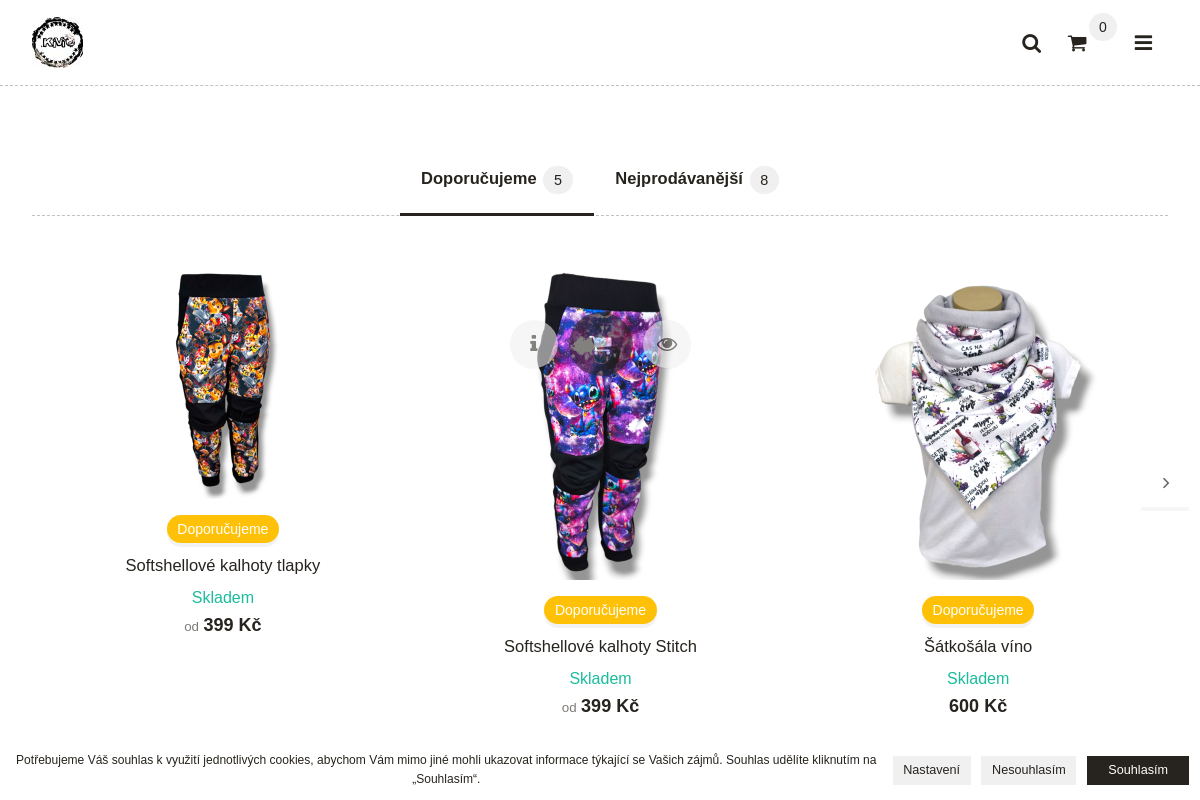The image size is (1200, 800).
Task: Open the shopping cart icon
Action: [x=1077, y=43]
